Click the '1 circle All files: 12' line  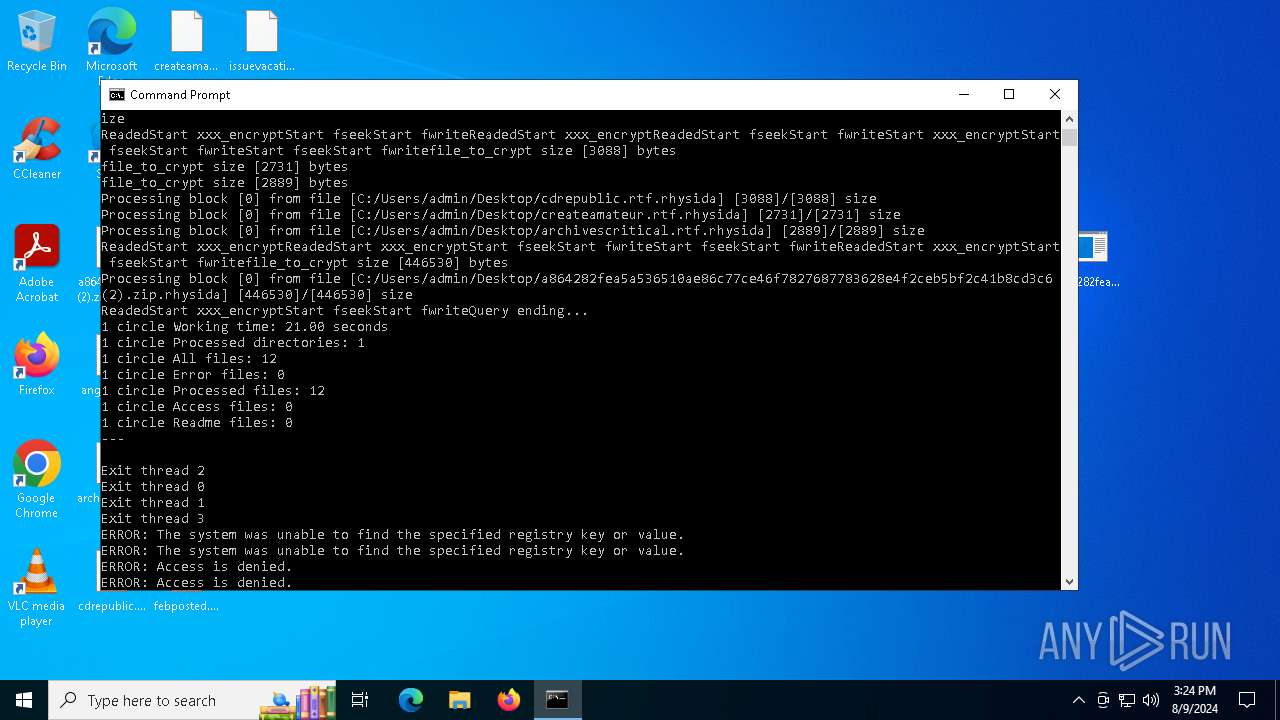click(189, 359)
